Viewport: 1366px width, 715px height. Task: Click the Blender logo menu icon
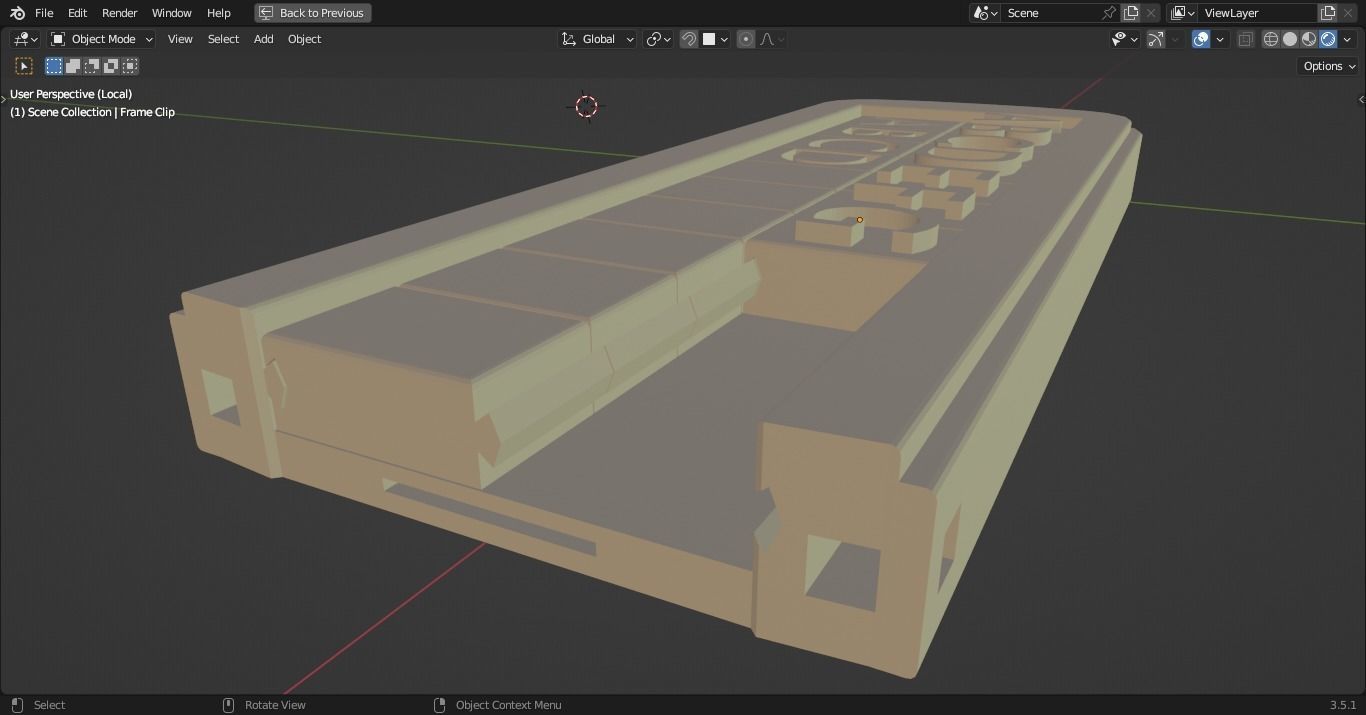pyautogui.click(x=17, y=13)
